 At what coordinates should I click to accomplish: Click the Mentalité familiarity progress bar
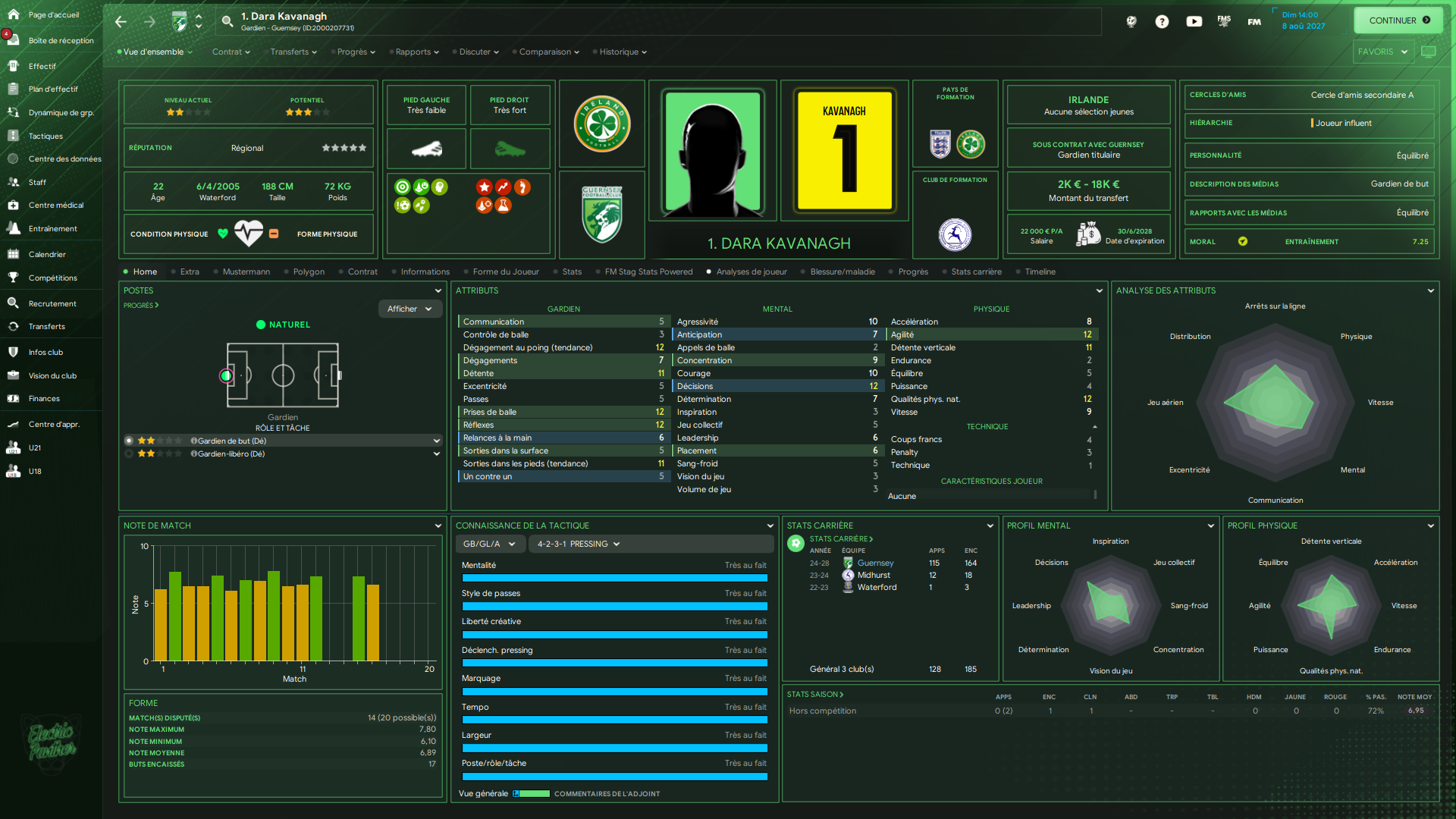click(614, 578)
